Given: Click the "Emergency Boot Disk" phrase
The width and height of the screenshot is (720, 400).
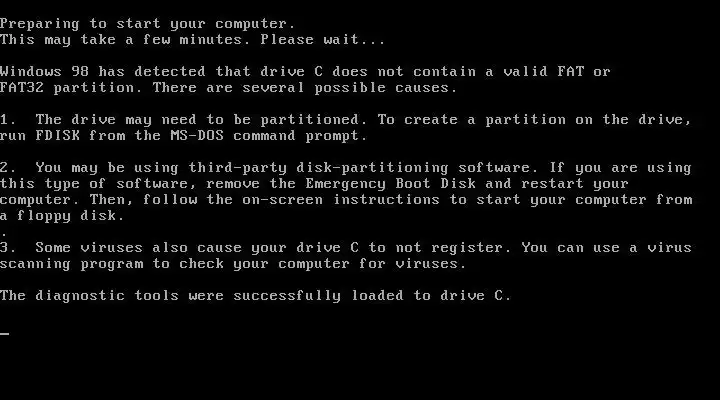Looking at the screenshot, I should coord(390,184).
